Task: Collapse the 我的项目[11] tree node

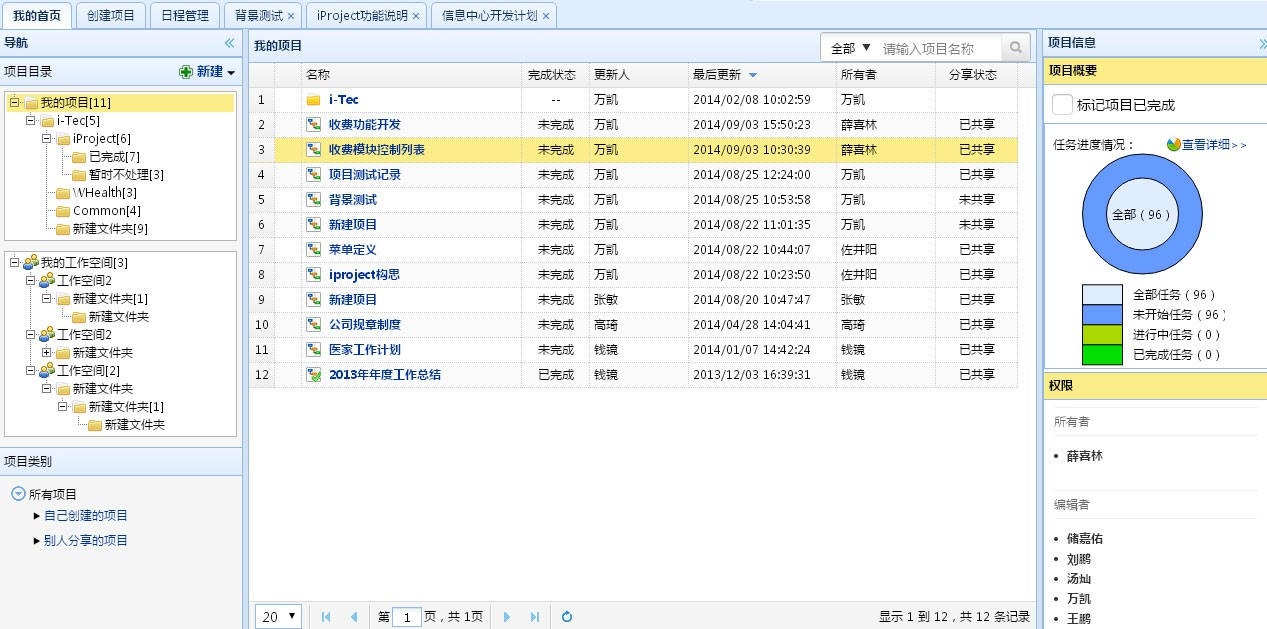Action: (14, 103)
